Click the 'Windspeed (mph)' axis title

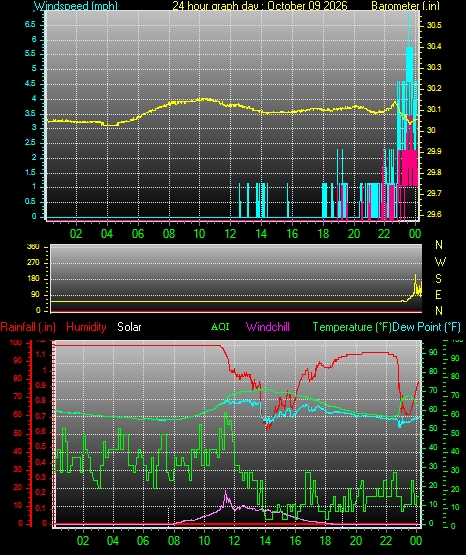pos(76,6)
